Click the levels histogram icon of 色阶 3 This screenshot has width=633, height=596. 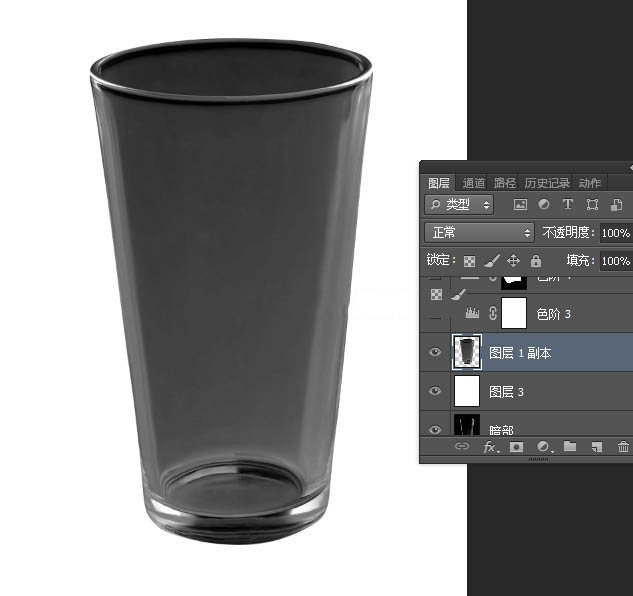472,313
